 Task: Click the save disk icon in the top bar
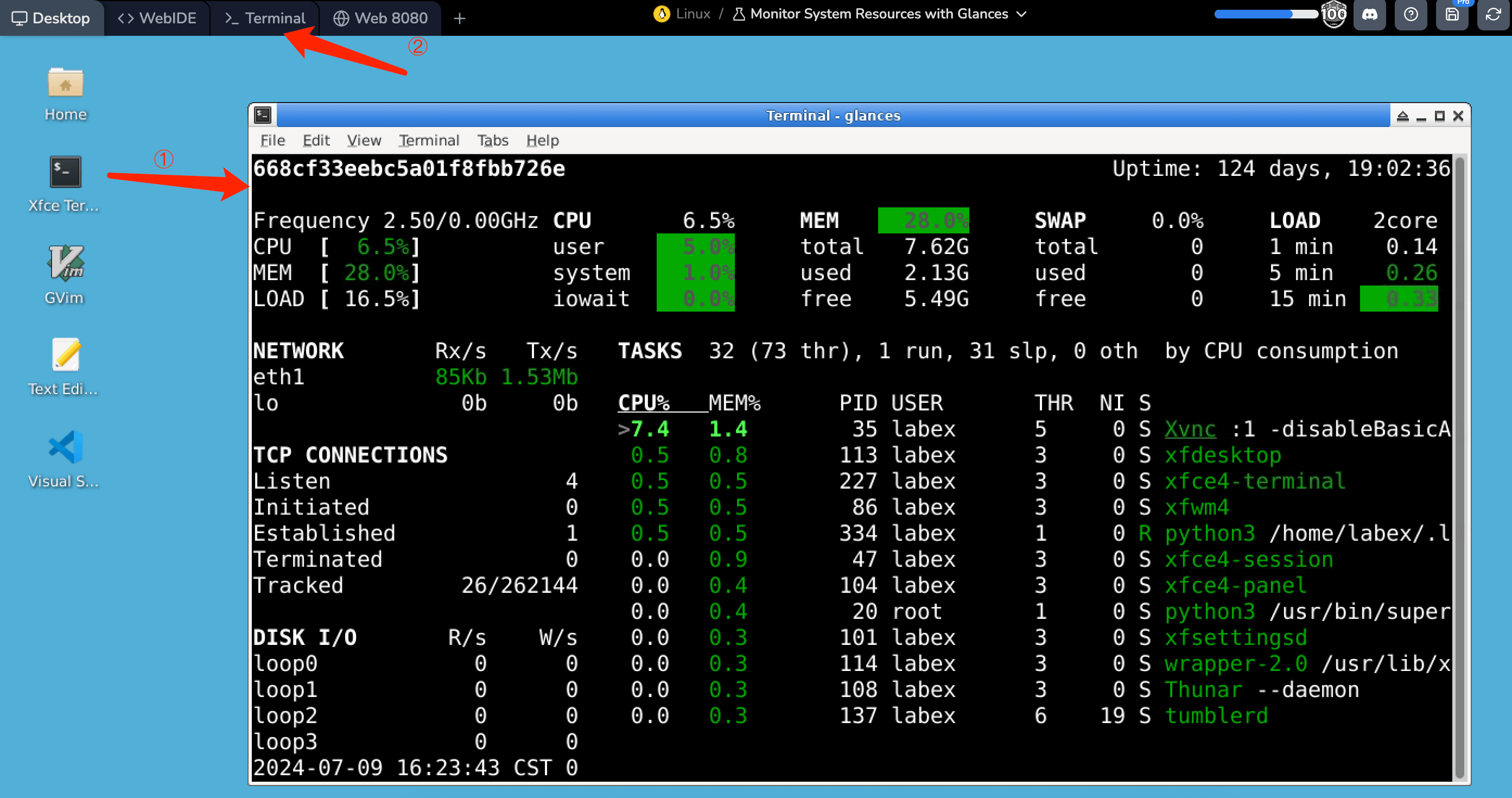[x=1452, y=15]
